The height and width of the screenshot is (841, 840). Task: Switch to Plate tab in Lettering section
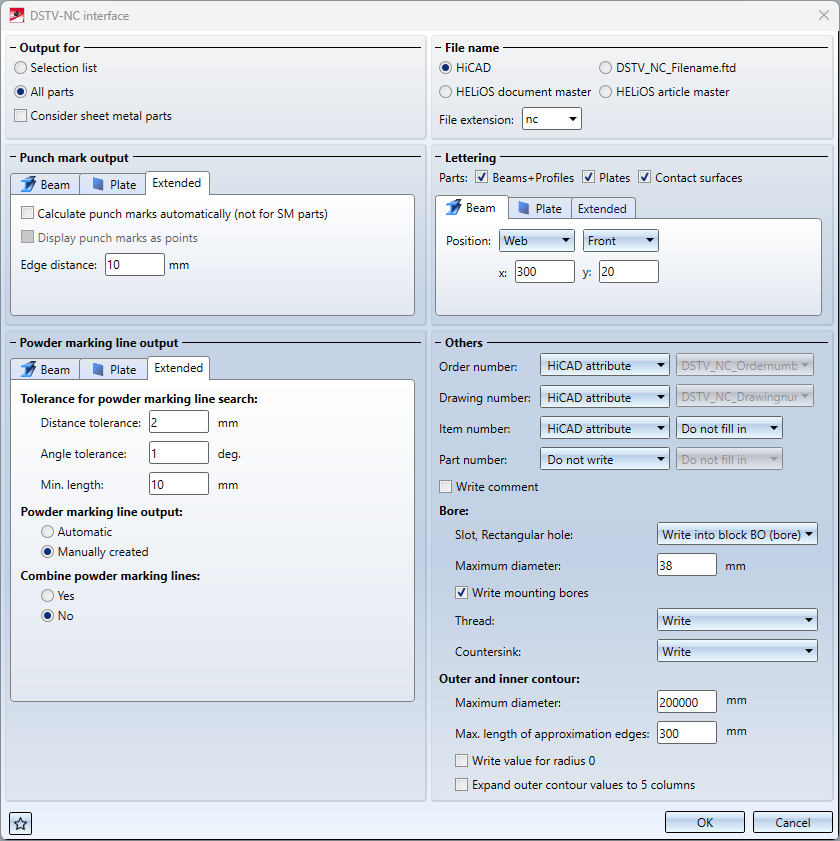(x=540, y=209)
